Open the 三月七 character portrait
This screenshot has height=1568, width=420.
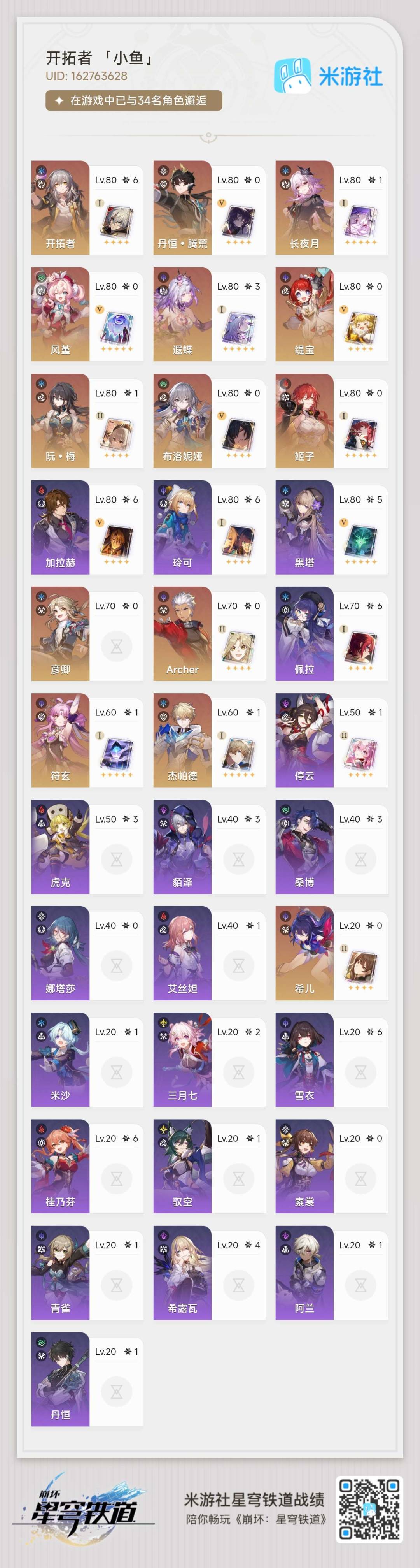point(182,1060)
